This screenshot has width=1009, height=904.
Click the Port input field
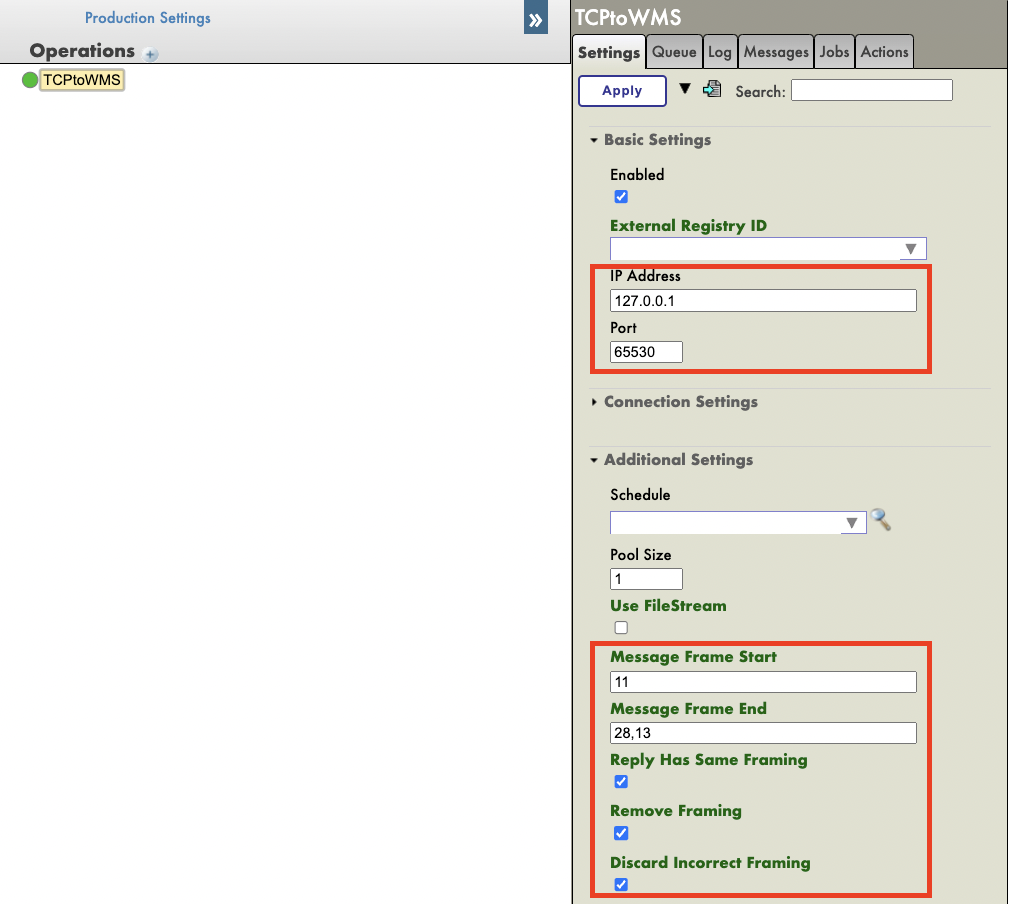click(x=646, y=352)
